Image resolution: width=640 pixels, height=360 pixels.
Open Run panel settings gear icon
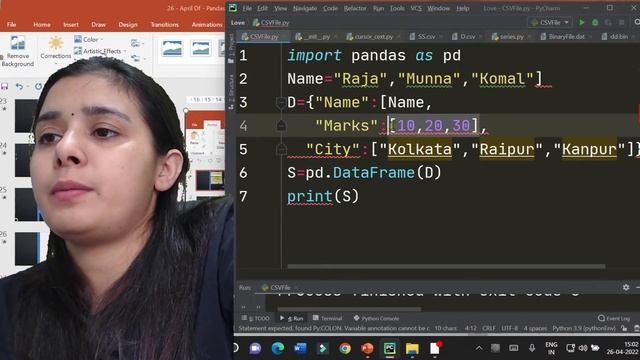coord(626,287)
